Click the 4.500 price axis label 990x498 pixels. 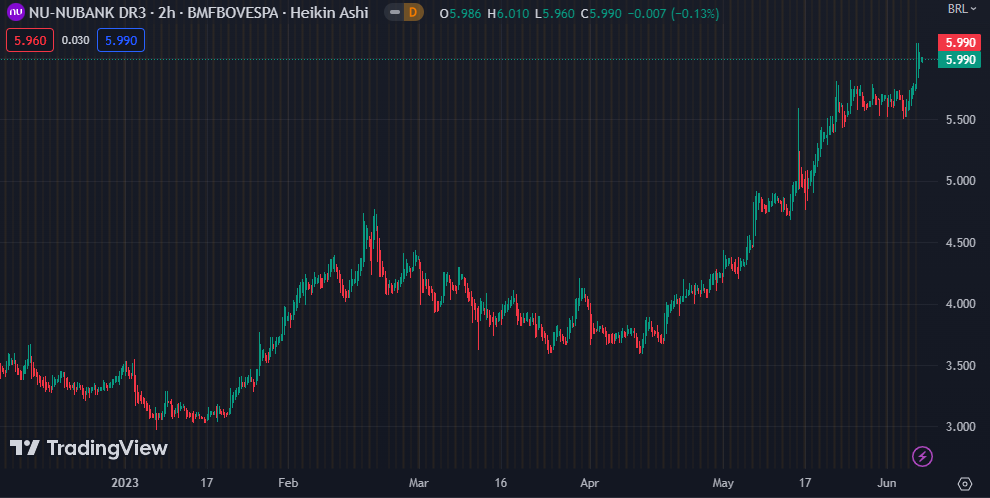958,243
